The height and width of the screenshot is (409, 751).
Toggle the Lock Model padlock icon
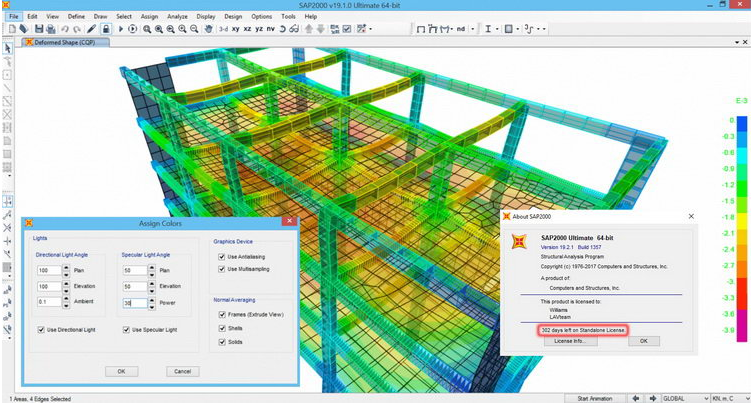coord(106,29)
